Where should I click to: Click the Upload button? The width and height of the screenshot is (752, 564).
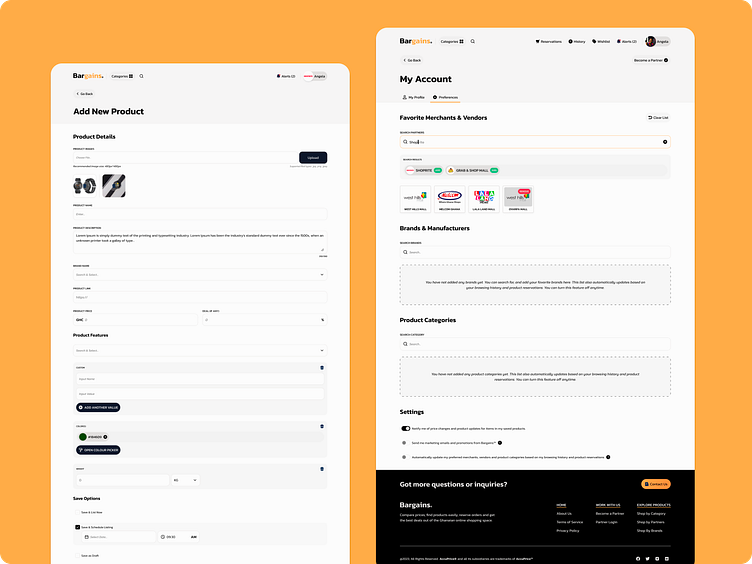(x=313, y=158)
